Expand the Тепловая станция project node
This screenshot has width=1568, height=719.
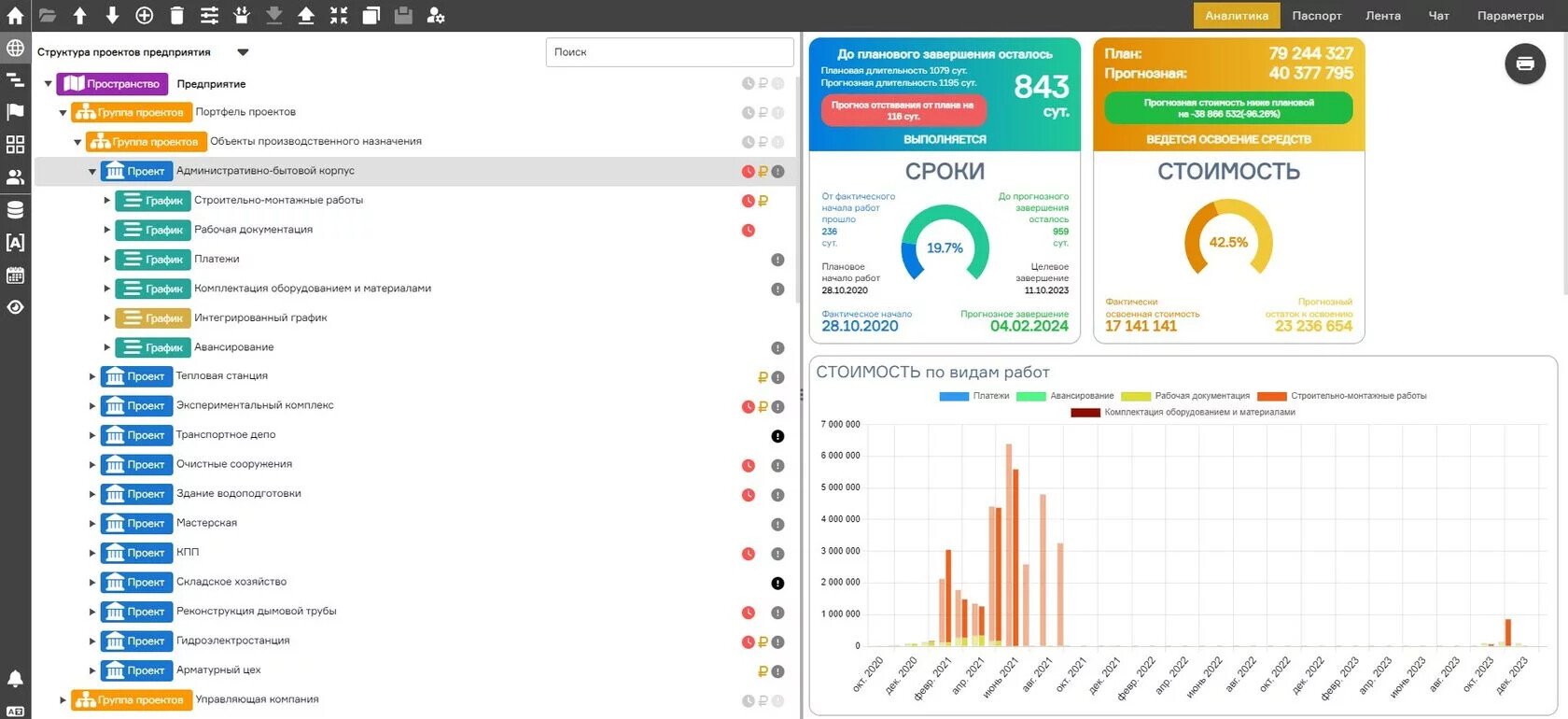(x=92, y=377)
